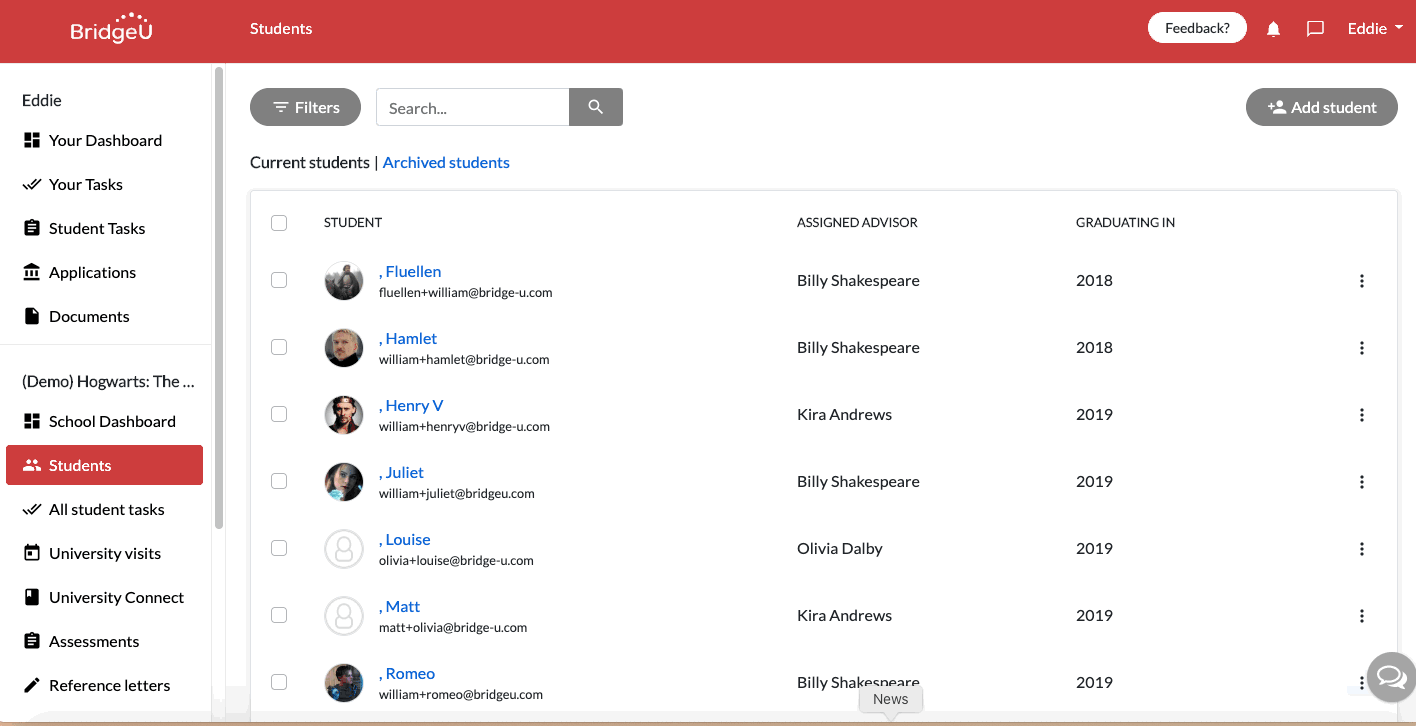Click Fluellen's profile avatar

coord(344,281)
